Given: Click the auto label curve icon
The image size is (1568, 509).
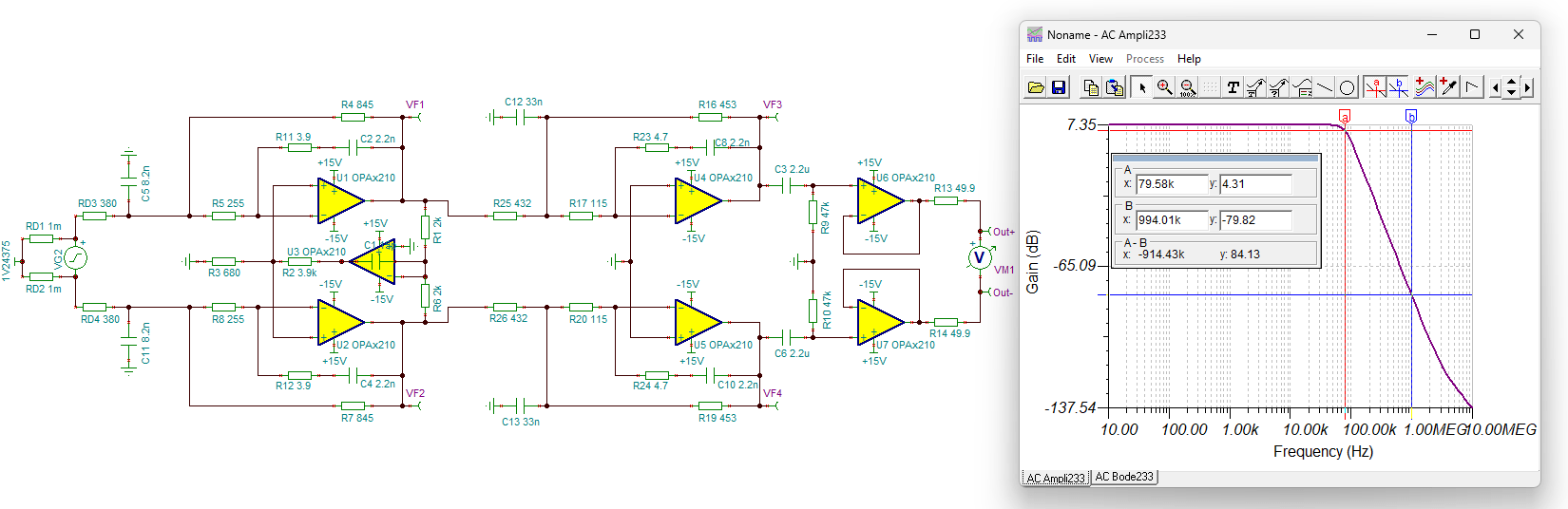Looking at the screenshot, I should click(x=1255, y=87).
